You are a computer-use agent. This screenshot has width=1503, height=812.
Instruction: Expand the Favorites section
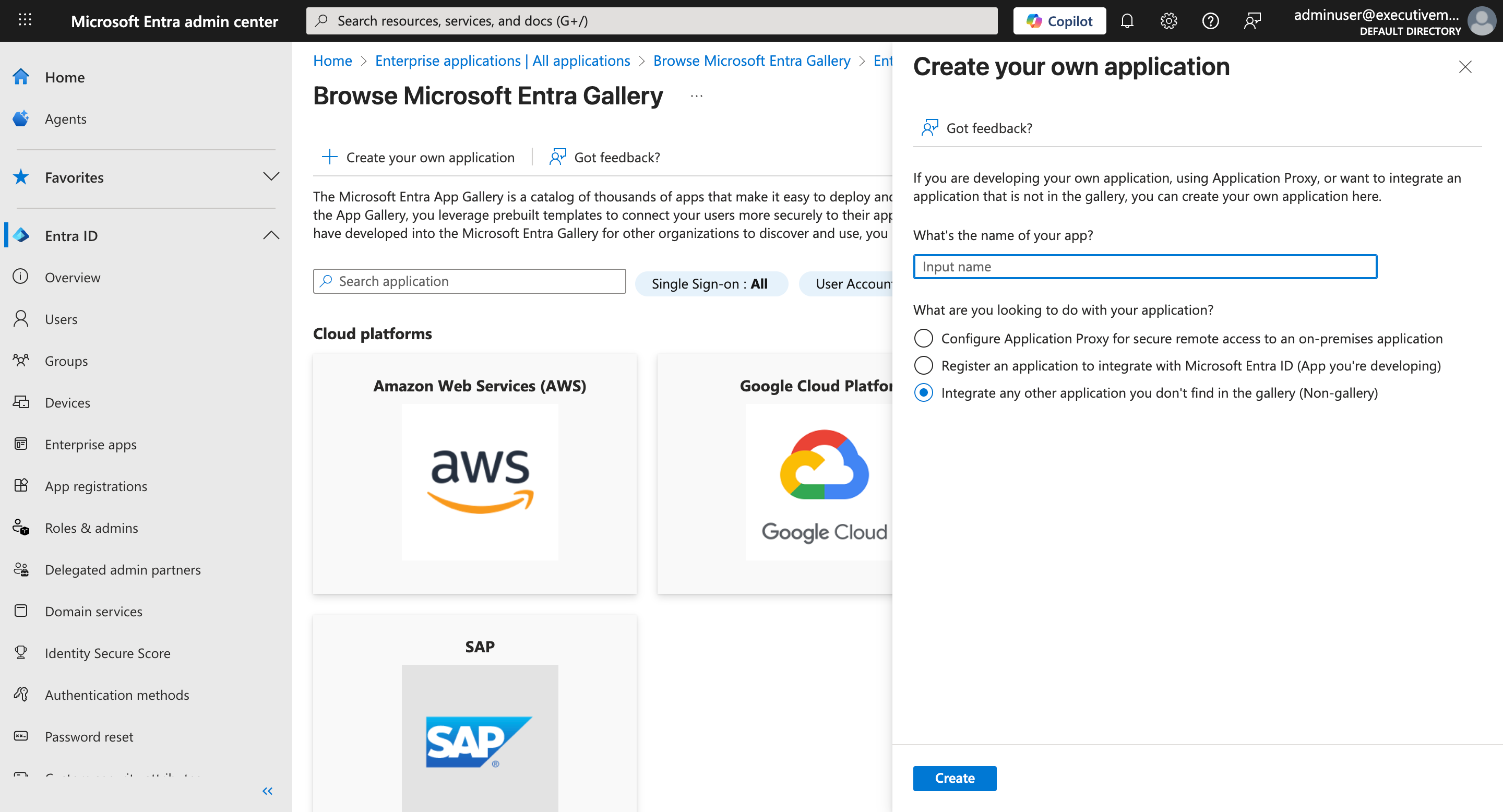pyautogui.click(x=271, y=177)
